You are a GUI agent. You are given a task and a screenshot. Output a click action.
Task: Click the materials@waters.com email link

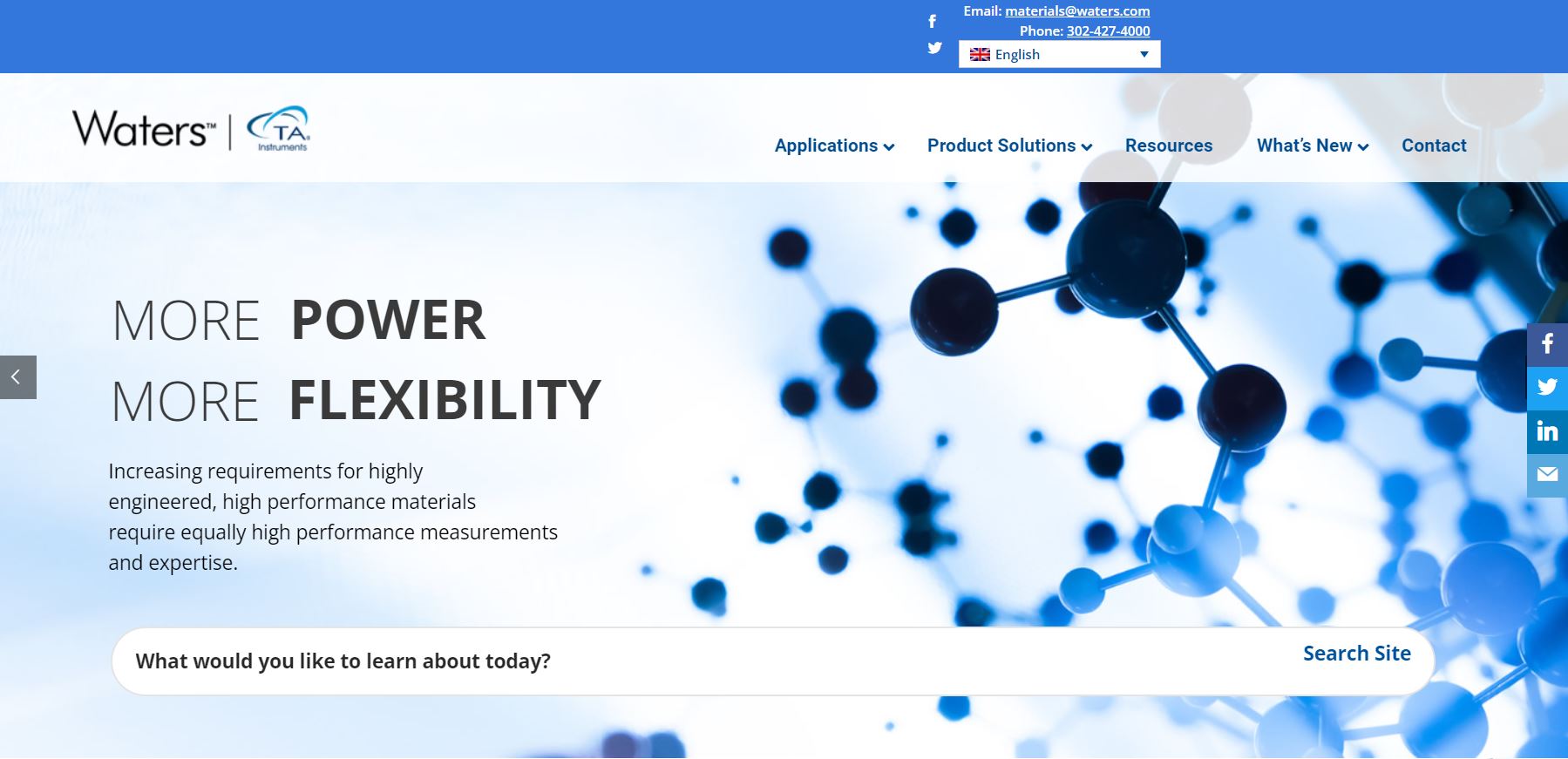click(1076, 11)
